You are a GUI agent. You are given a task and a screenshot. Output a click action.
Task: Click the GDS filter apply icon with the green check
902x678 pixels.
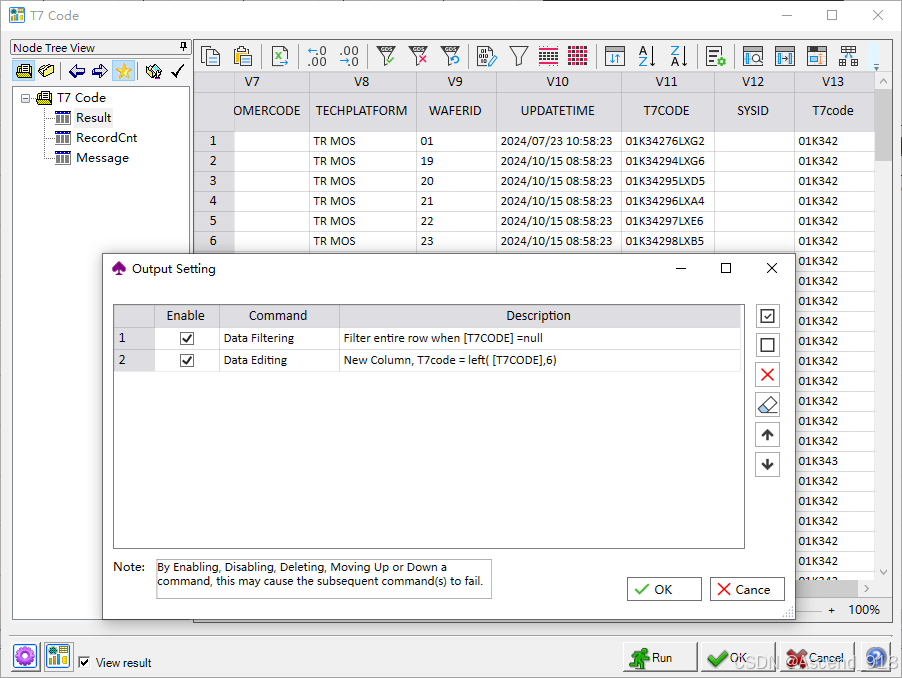[x=386, y=56]
